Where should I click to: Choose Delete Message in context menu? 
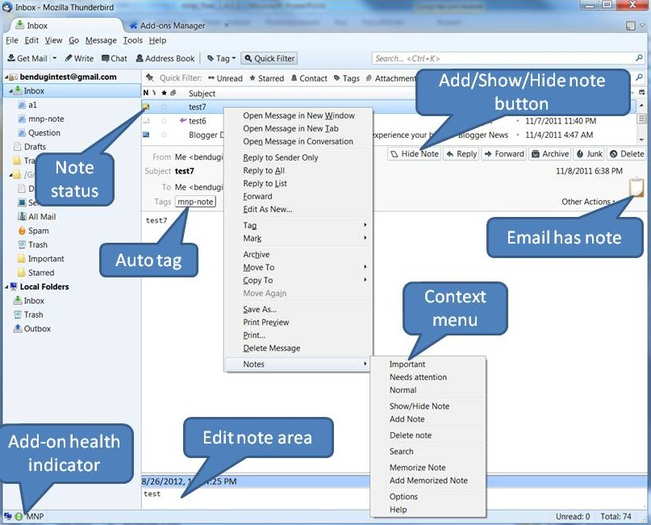tap(299, 348)
